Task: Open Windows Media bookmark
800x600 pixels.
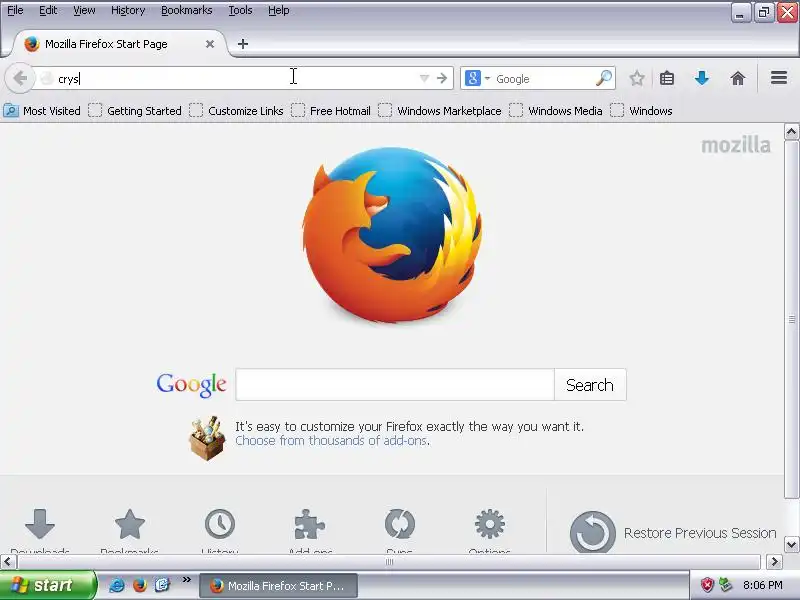Action: (556, 111)
